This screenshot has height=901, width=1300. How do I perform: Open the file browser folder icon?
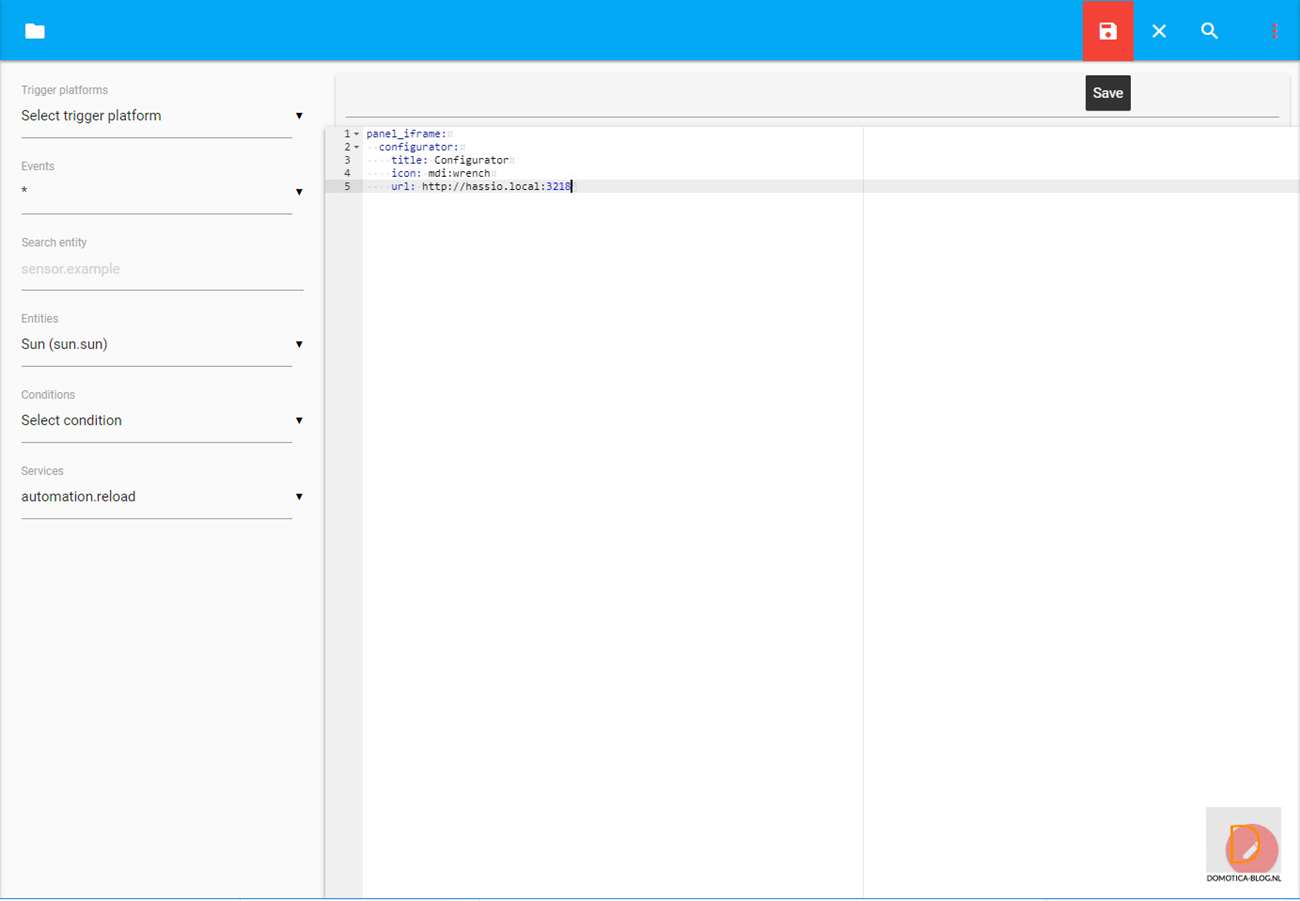pyautogui.click(x=35, y=31)
